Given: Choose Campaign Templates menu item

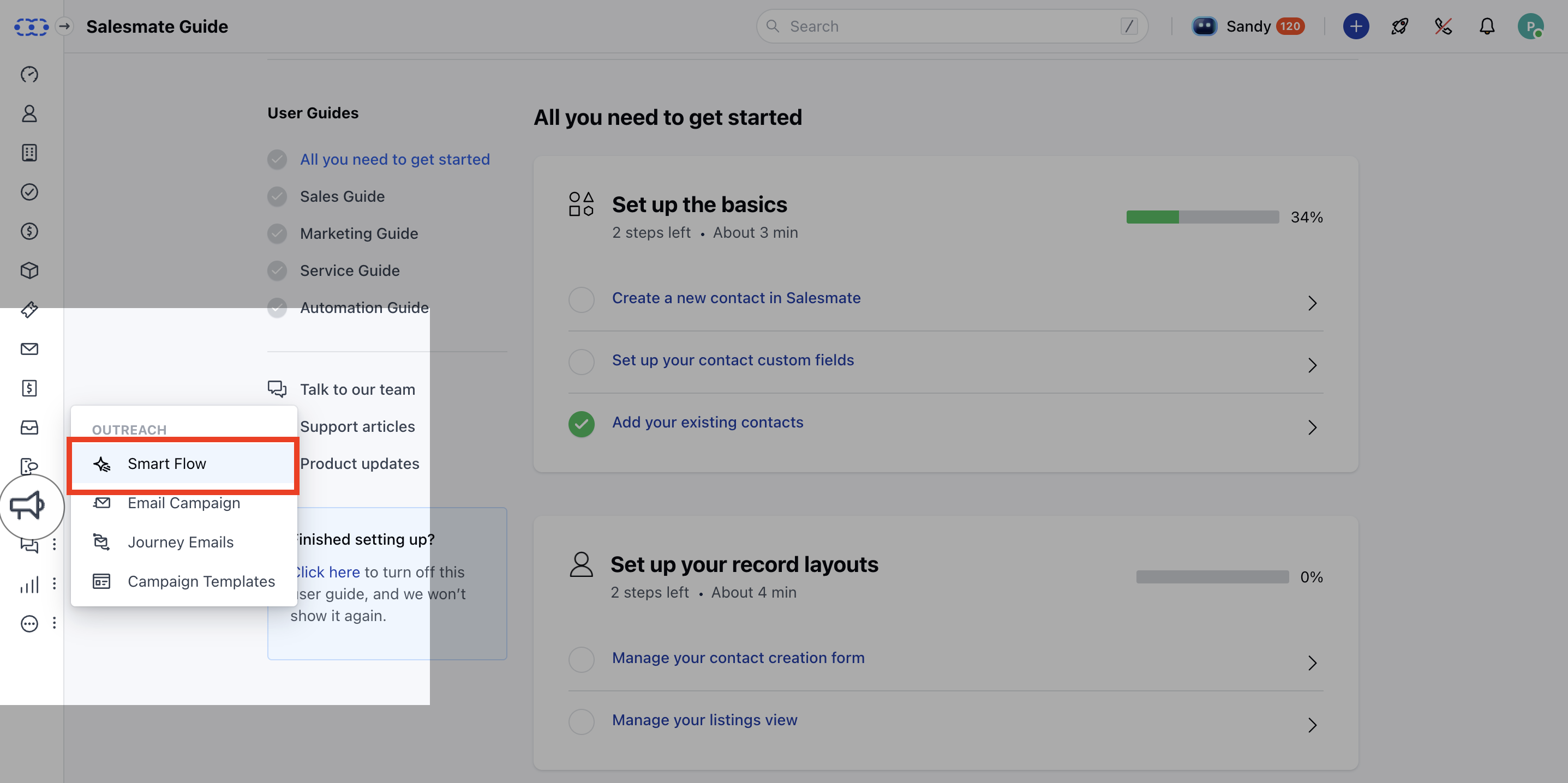Looking at the screenshot, I should coord(201,581).
